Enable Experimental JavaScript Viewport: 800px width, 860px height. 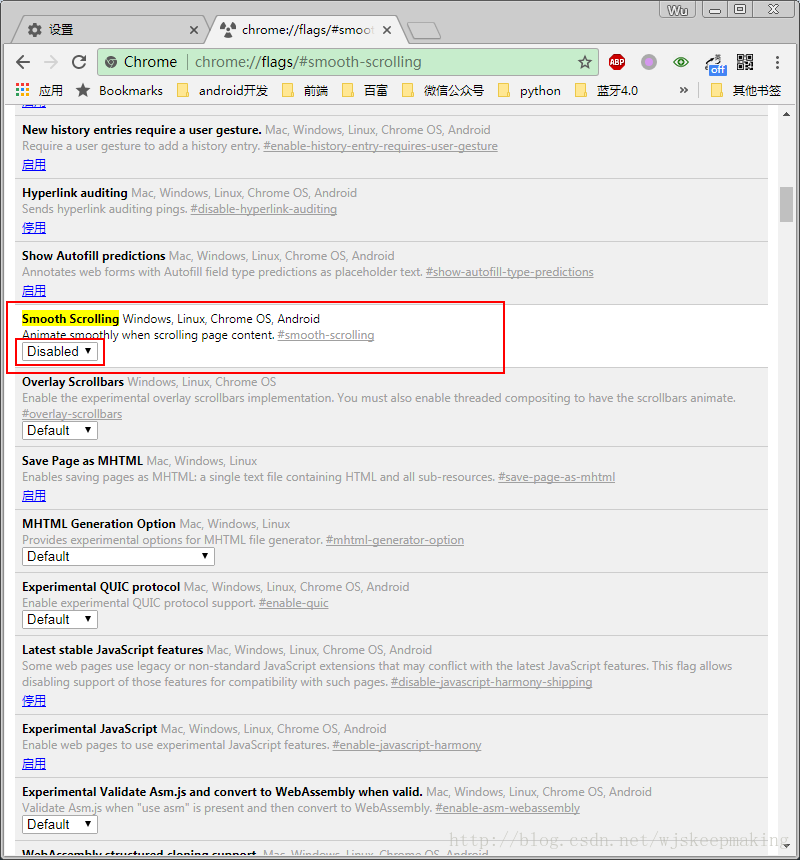(34, 764)
